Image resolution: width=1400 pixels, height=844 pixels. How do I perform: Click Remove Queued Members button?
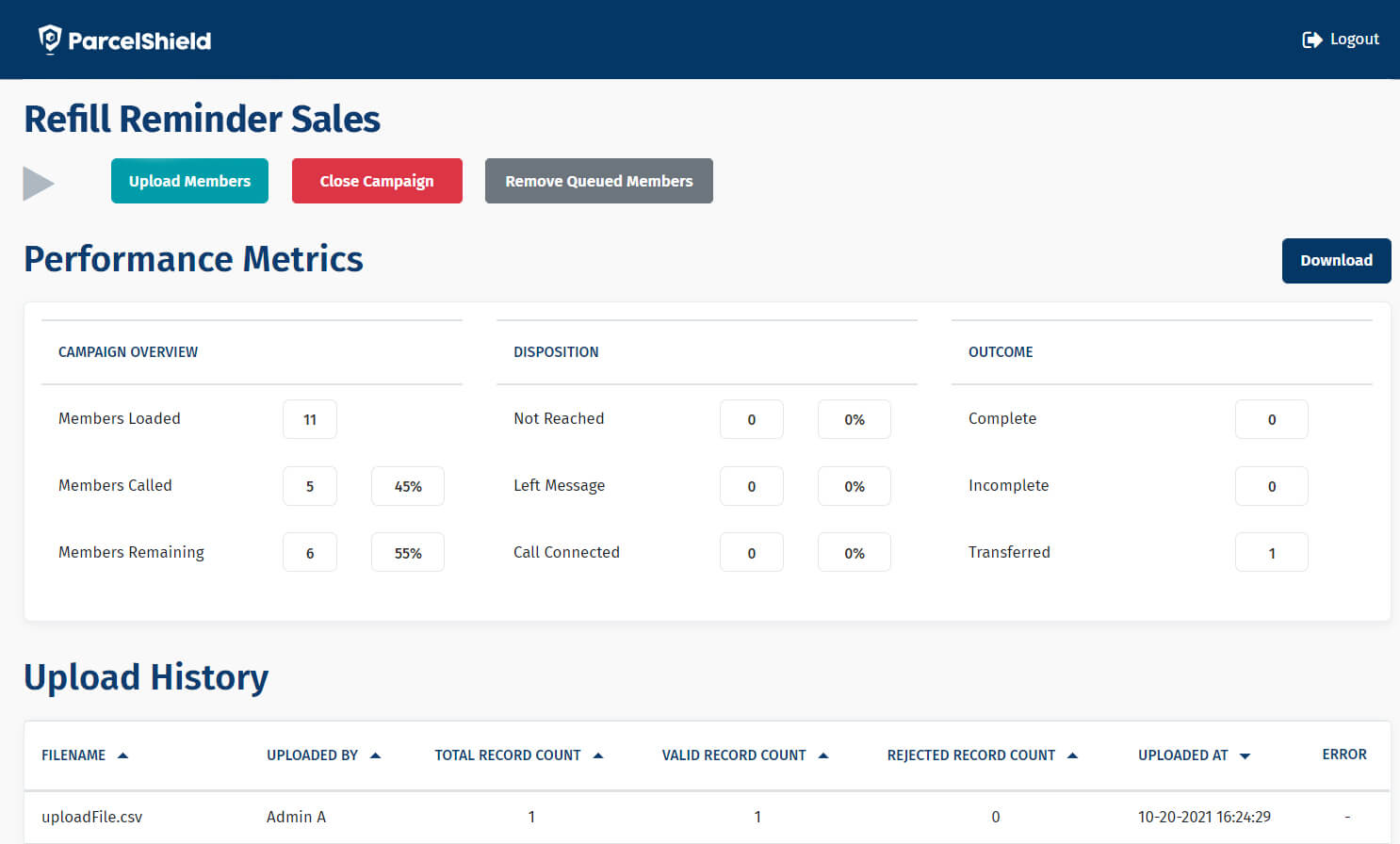(598, 181)
